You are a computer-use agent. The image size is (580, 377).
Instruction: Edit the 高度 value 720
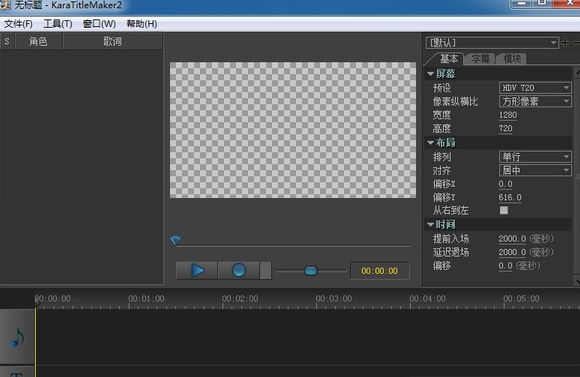pyautogui.click(x=505, y=129)
